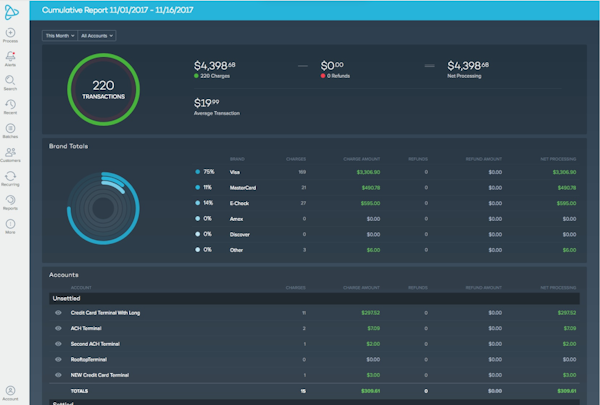Open the Process icon in sidebar
Viewport: 600px width, 405px height.
point(10,35)
